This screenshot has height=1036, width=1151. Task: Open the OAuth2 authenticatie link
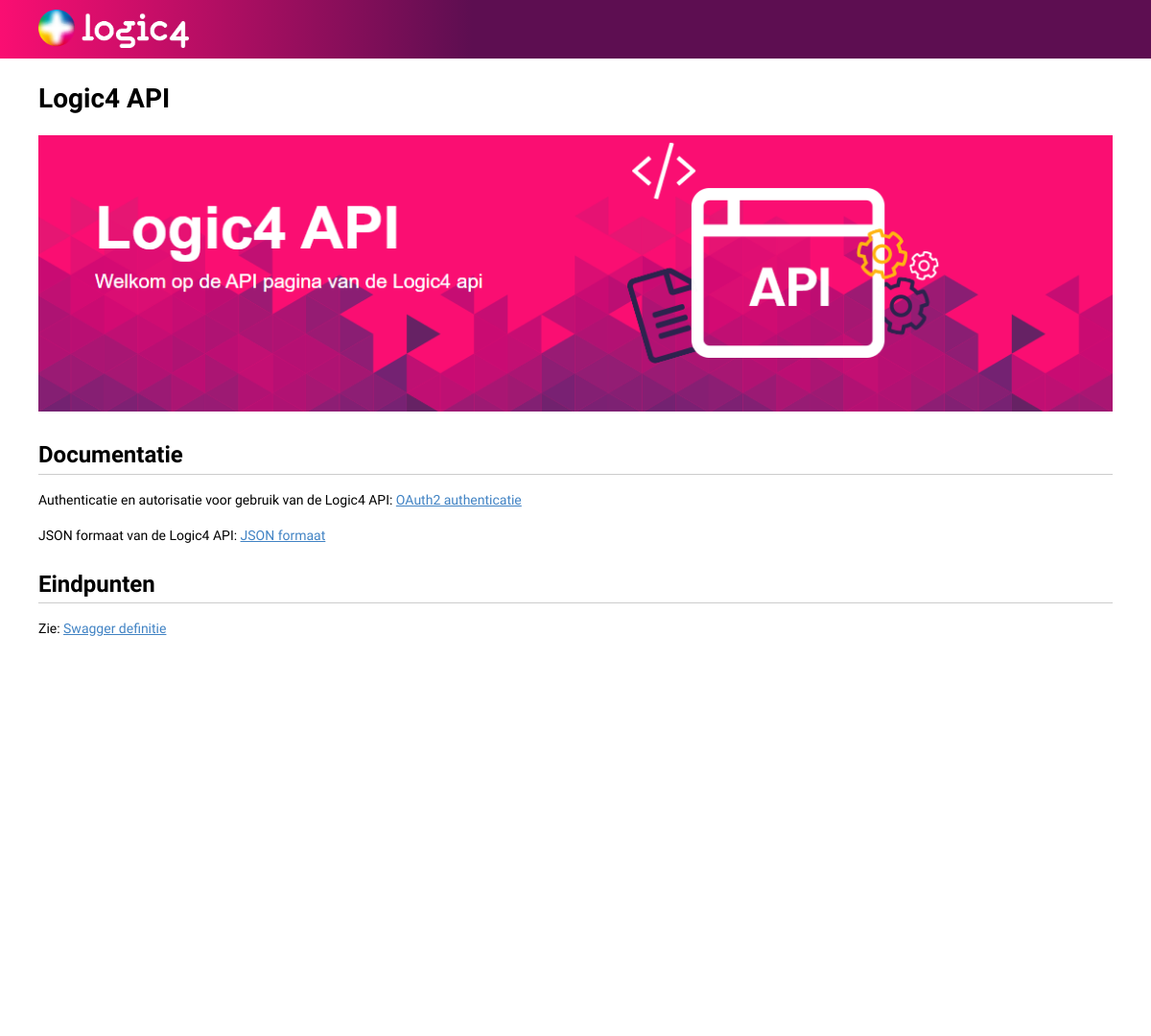[458, 500]
